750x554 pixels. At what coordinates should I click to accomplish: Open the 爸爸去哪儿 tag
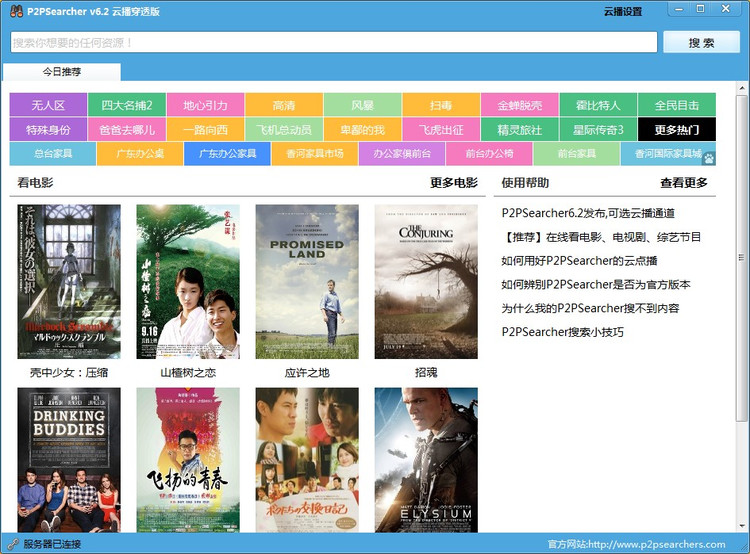pos(127,129)
